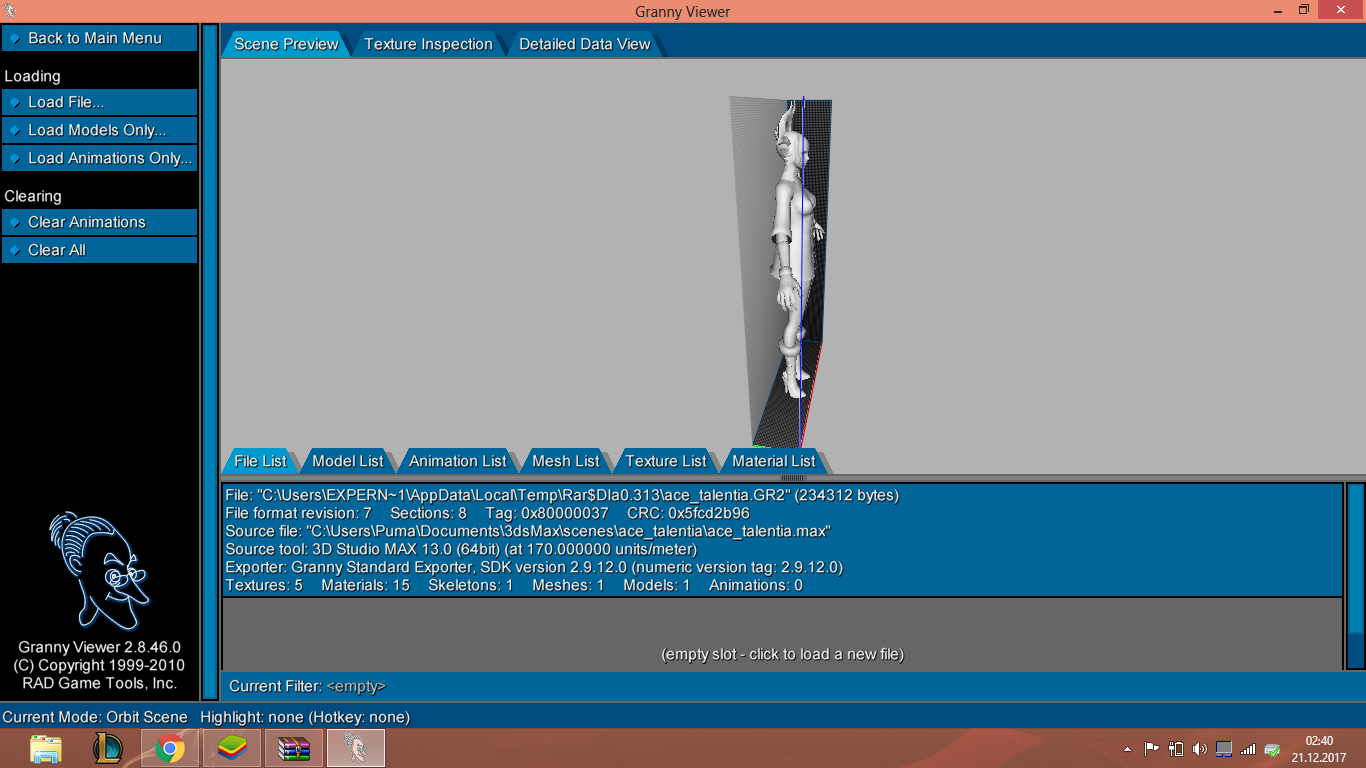Click the Clear All button
Image resolution: width=1366 pixels, height=768 pixels.
(99, 250)
